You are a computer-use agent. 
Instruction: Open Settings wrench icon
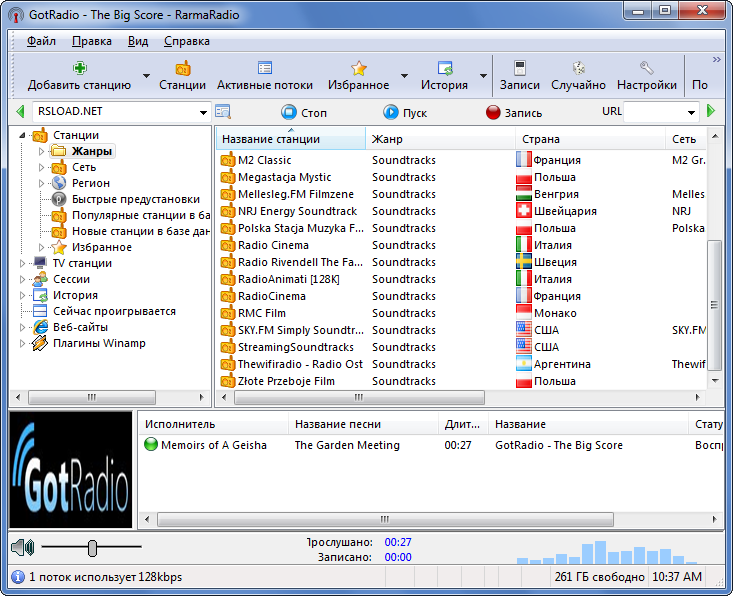tap(647, 68)
